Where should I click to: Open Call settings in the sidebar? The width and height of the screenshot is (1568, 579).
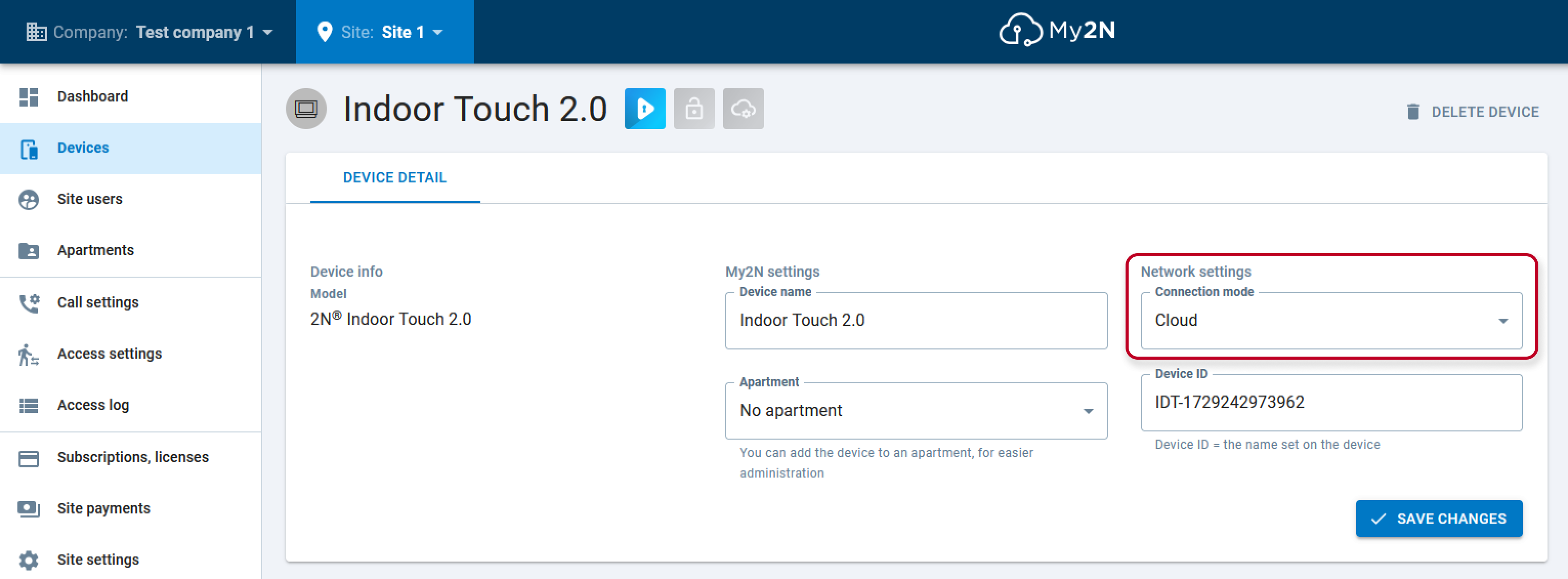point(131,303)
